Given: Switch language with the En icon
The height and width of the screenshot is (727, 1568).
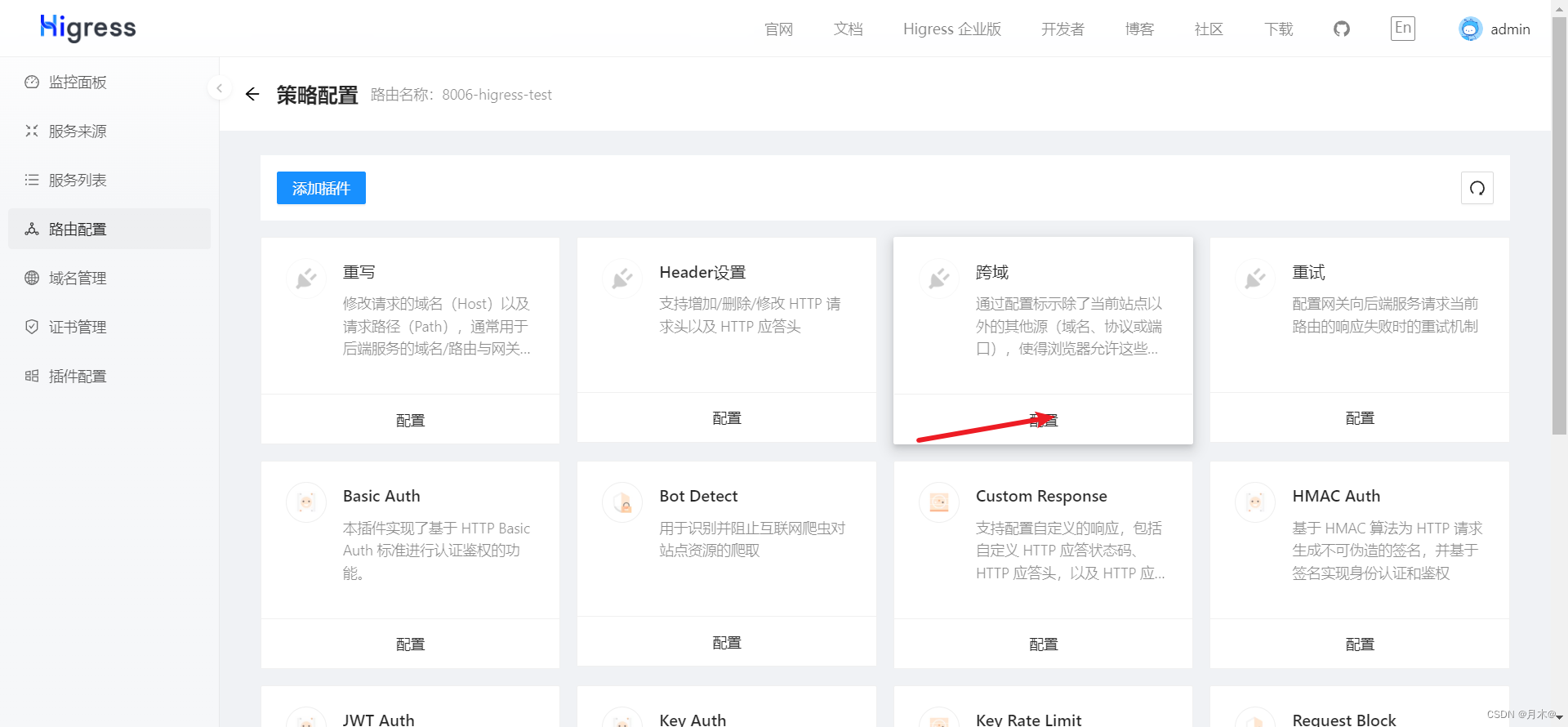Looking at the screenshot, I should (1403, 29).
